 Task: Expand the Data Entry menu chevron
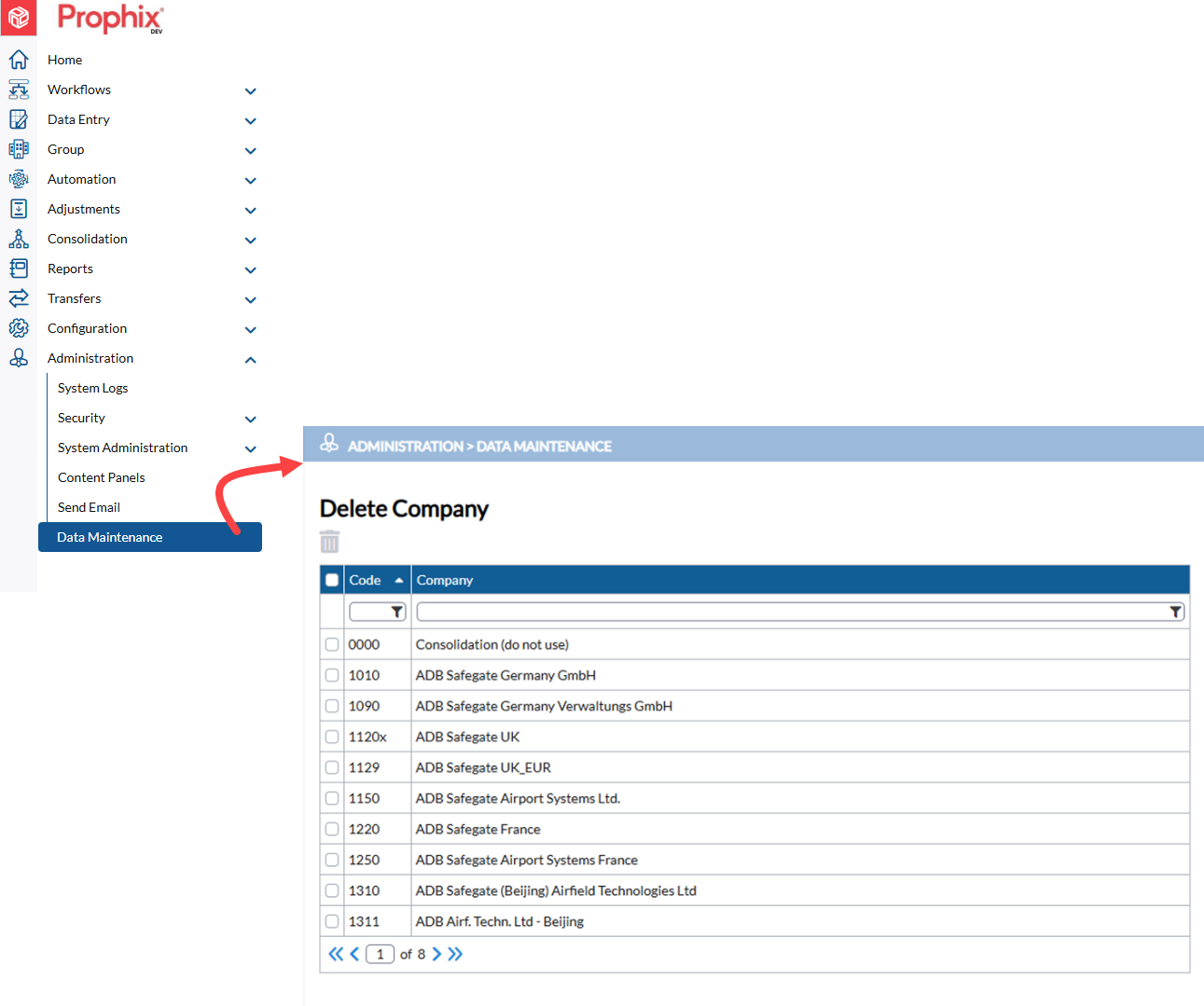250,121
